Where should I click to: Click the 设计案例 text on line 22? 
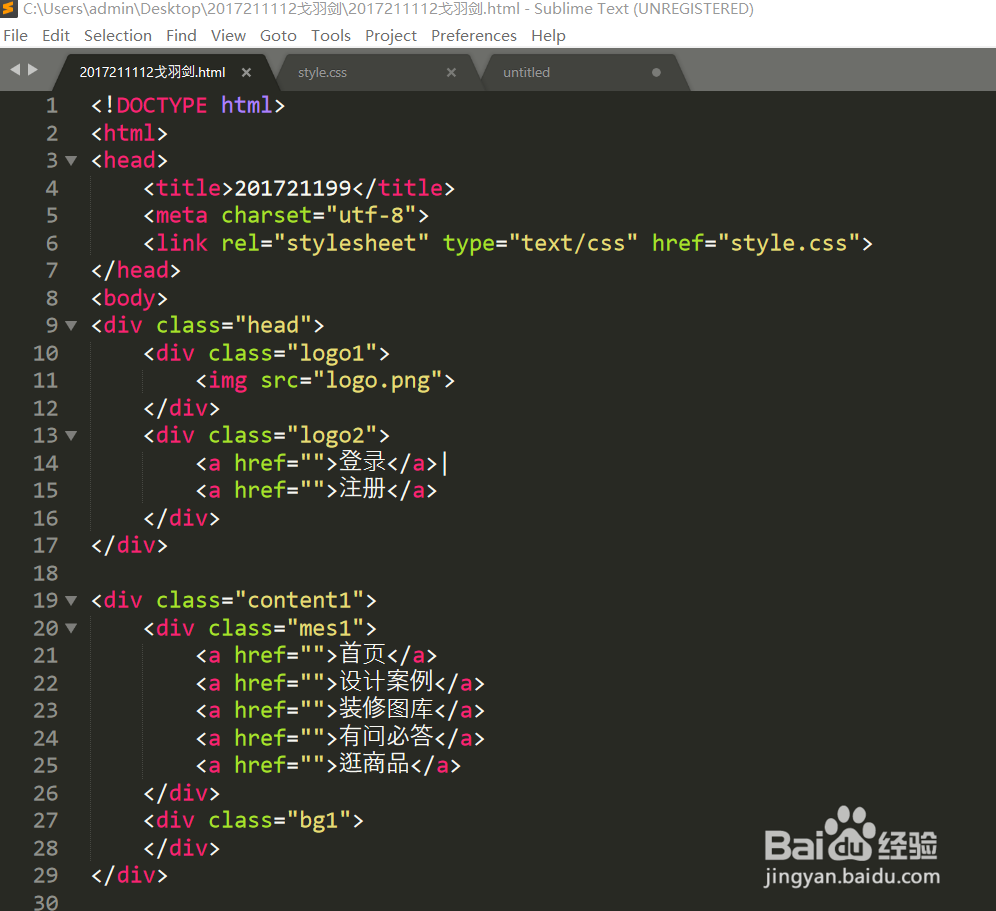coord(386,682)
